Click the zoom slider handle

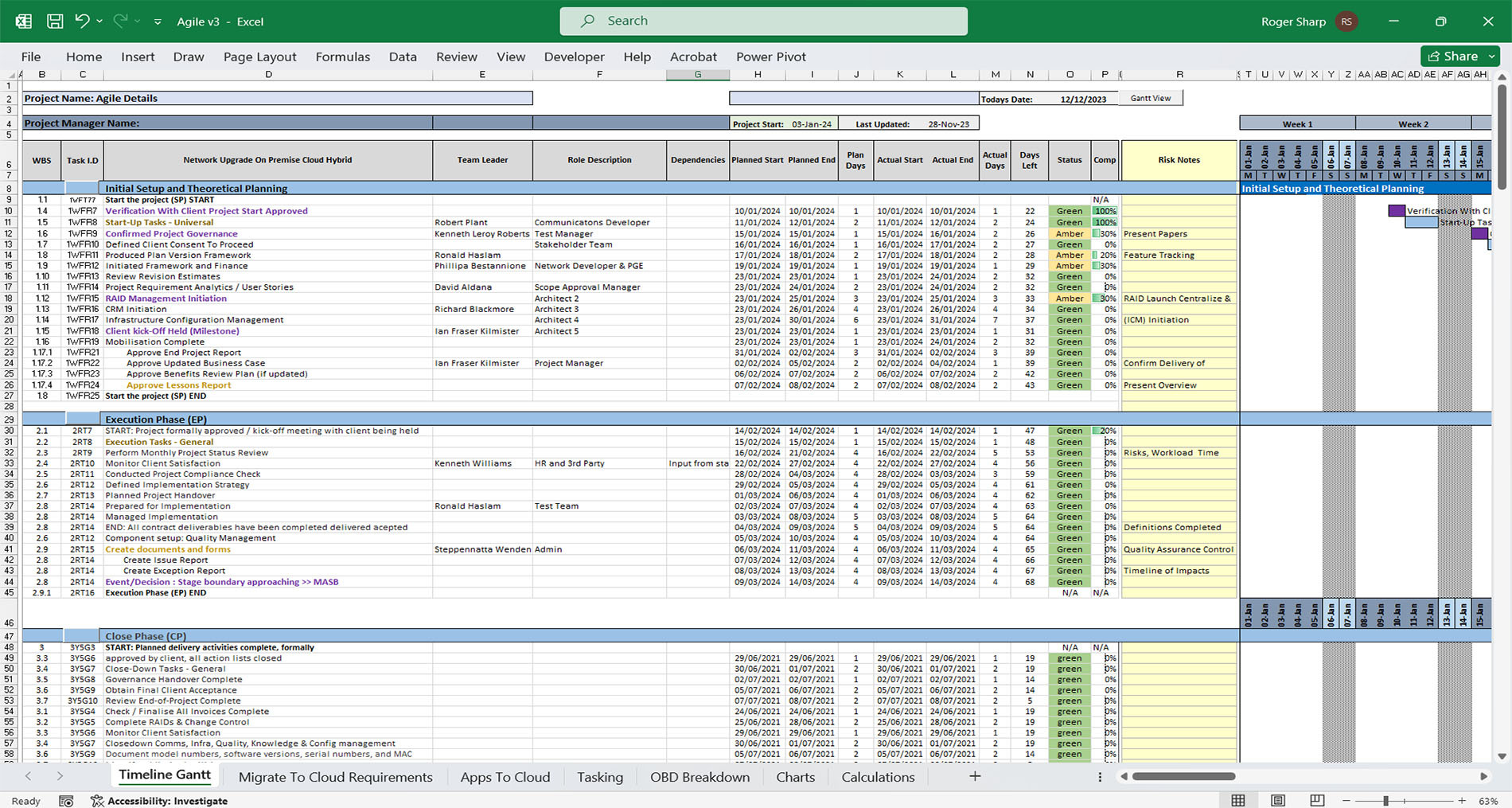(x=1385, y=801)
